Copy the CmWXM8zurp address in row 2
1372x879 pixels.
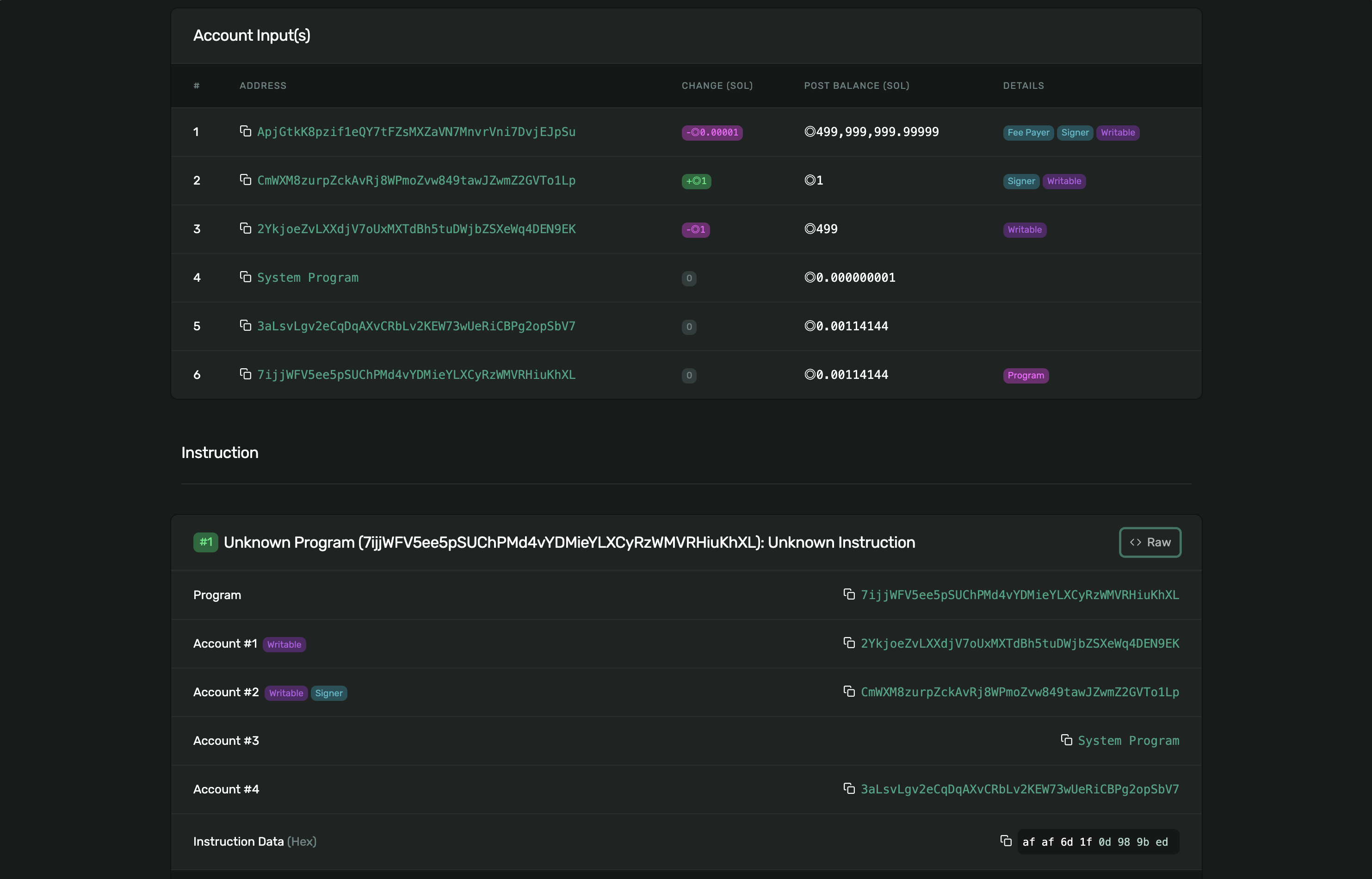point(246,180)
